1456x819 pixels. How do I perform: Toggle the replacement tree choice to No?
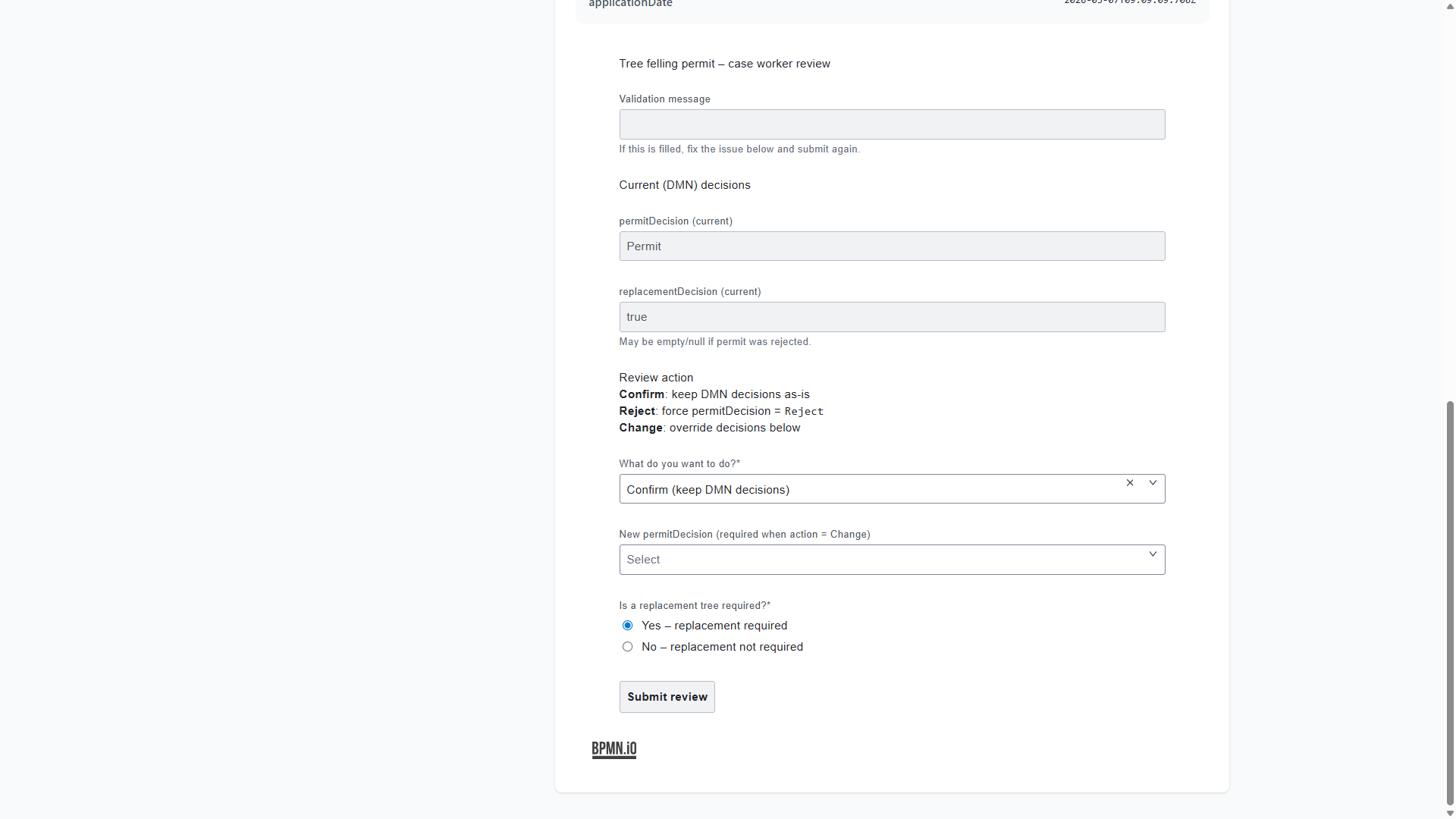point(627,646)
